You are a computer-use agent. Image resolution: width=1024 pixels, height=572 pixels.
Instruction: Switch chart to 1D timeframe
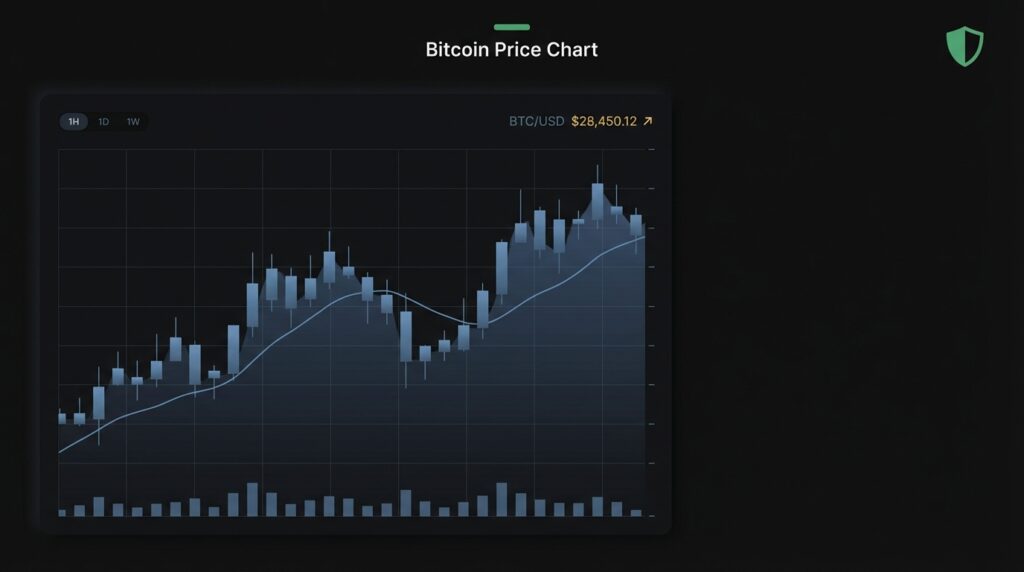click(x=104, y=122)
